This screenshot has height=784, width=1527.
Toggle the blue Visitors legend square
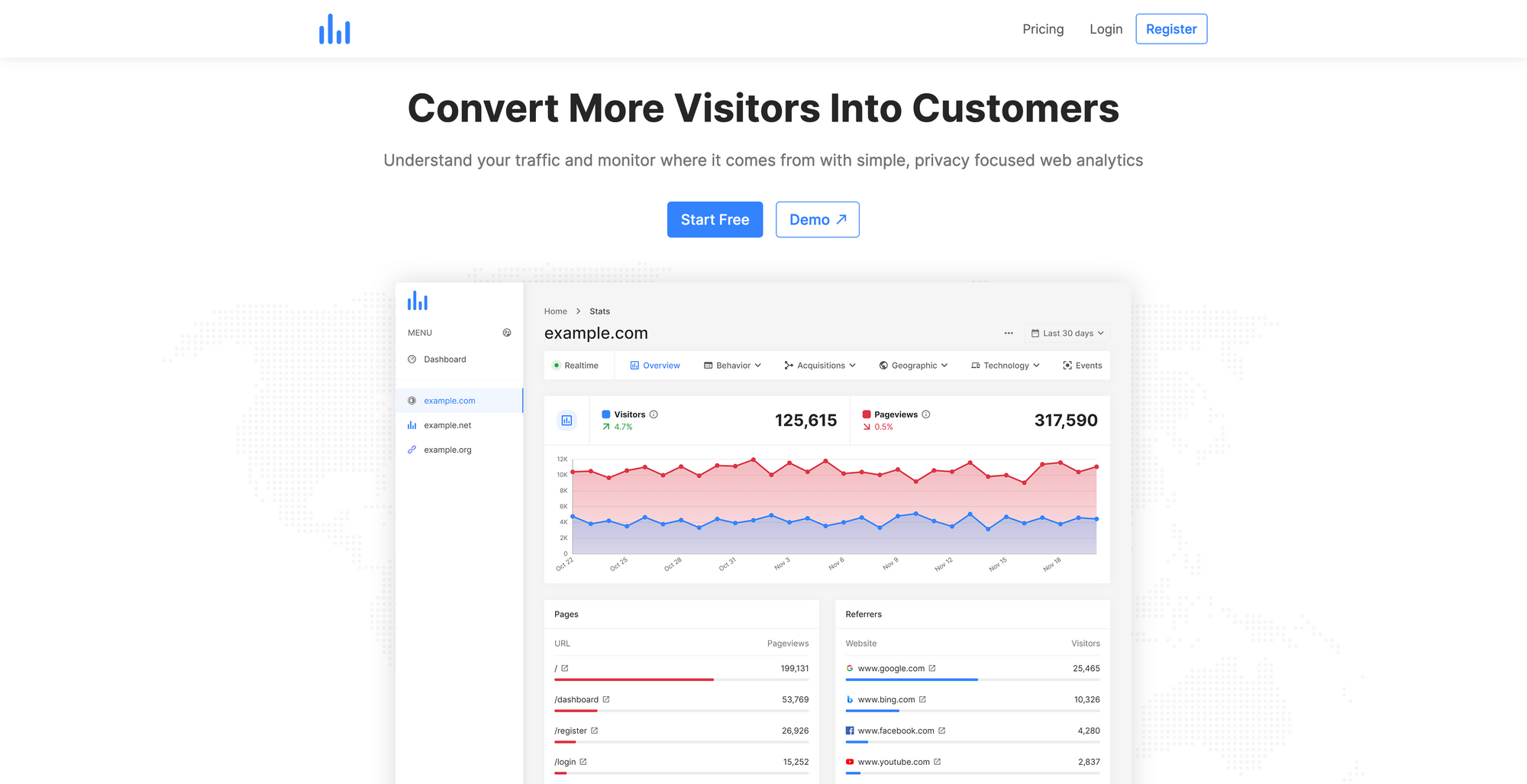point(606,415)
